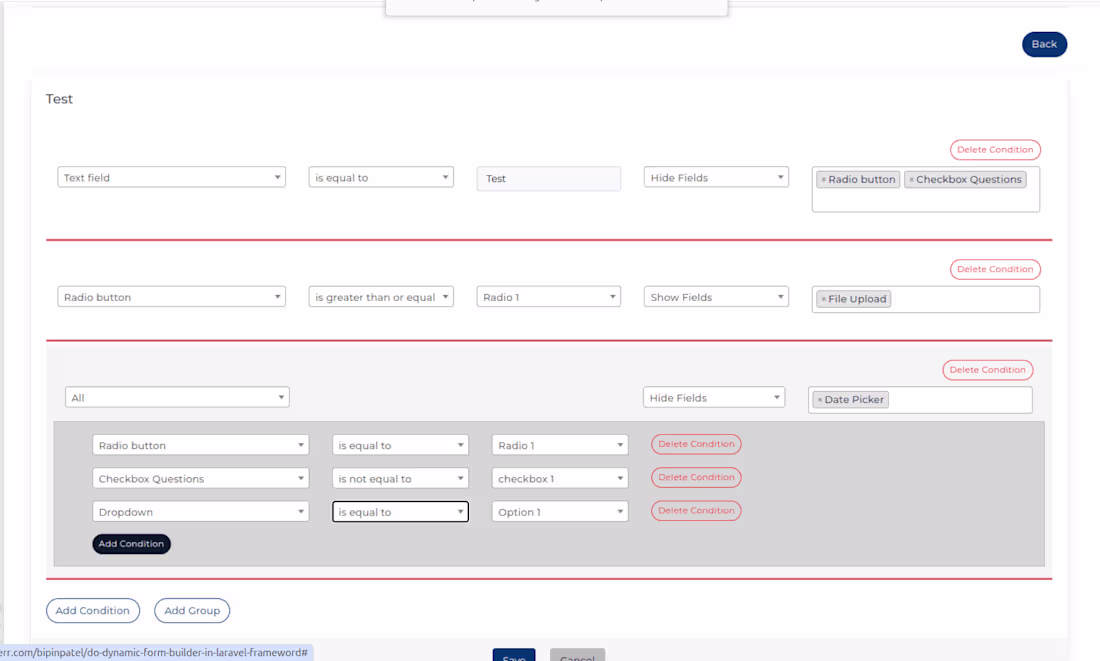Click the Back button
Screen dimensions: 1100x661
pyautogui.click(x=1044, y=44)
